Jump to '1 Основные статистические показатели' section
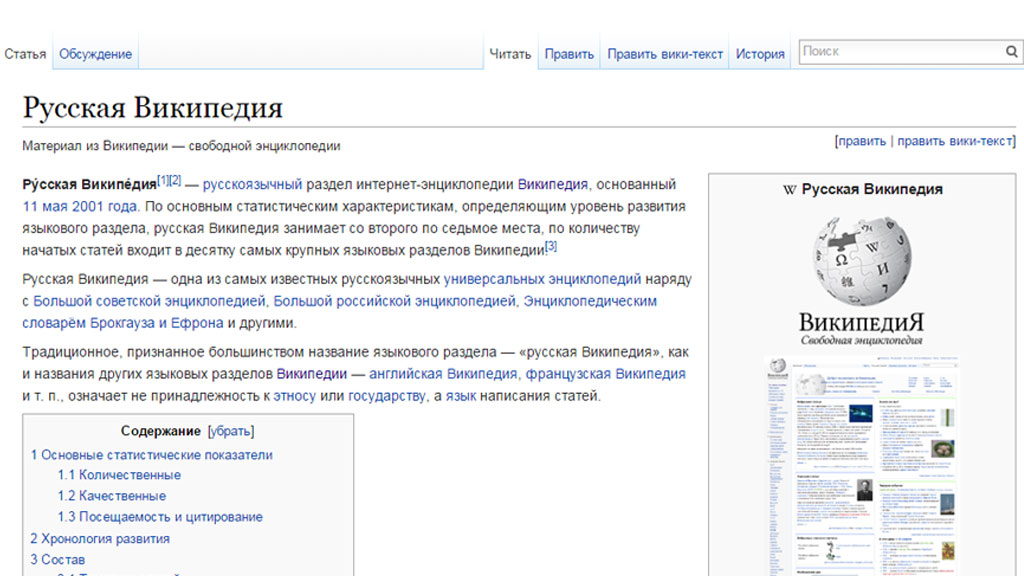Screen dimensions: 1024x576 pos(151,455)
